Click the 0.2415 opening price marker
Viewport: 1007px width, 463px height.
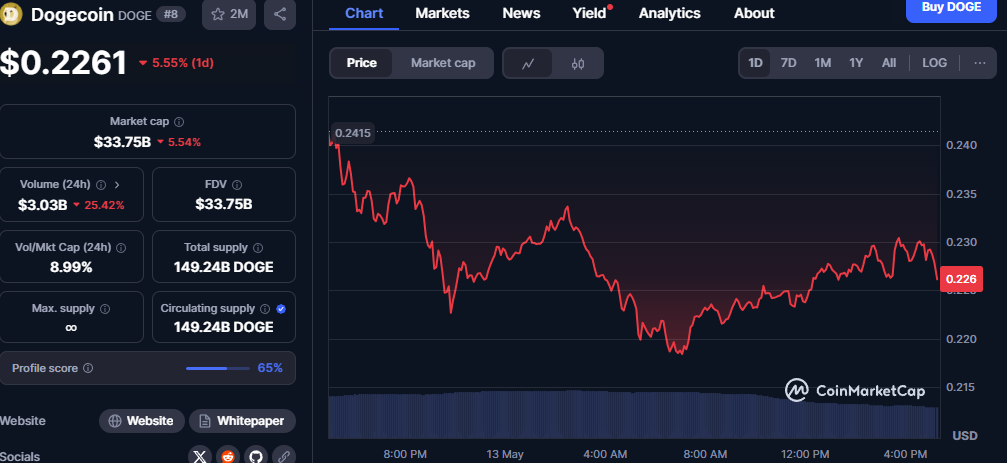352,132
